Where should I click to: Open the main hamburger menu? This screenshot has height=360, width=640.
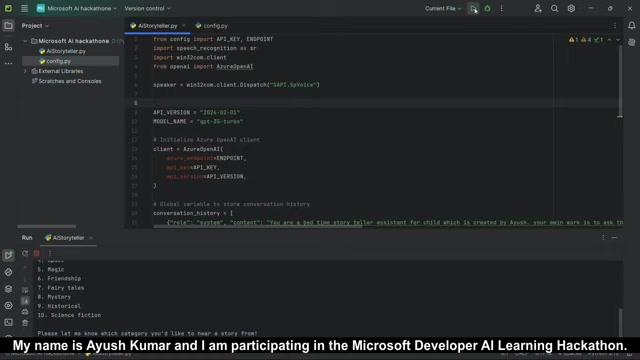pyautogui.click(x=24, y=8)
